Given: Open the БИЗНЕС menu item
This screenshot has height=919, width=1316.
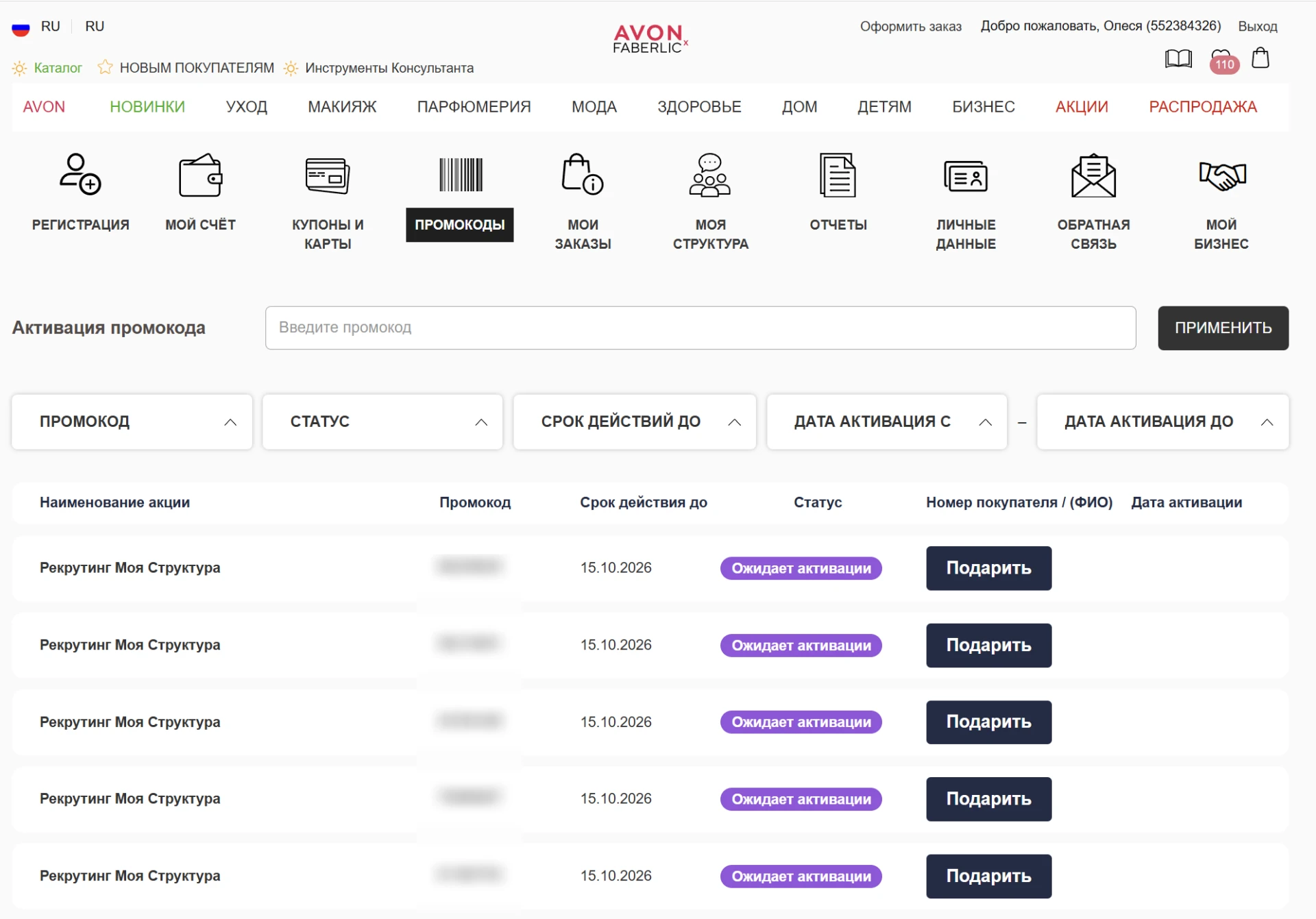Looking at the screenshot, I should click(x=984, y=107).
